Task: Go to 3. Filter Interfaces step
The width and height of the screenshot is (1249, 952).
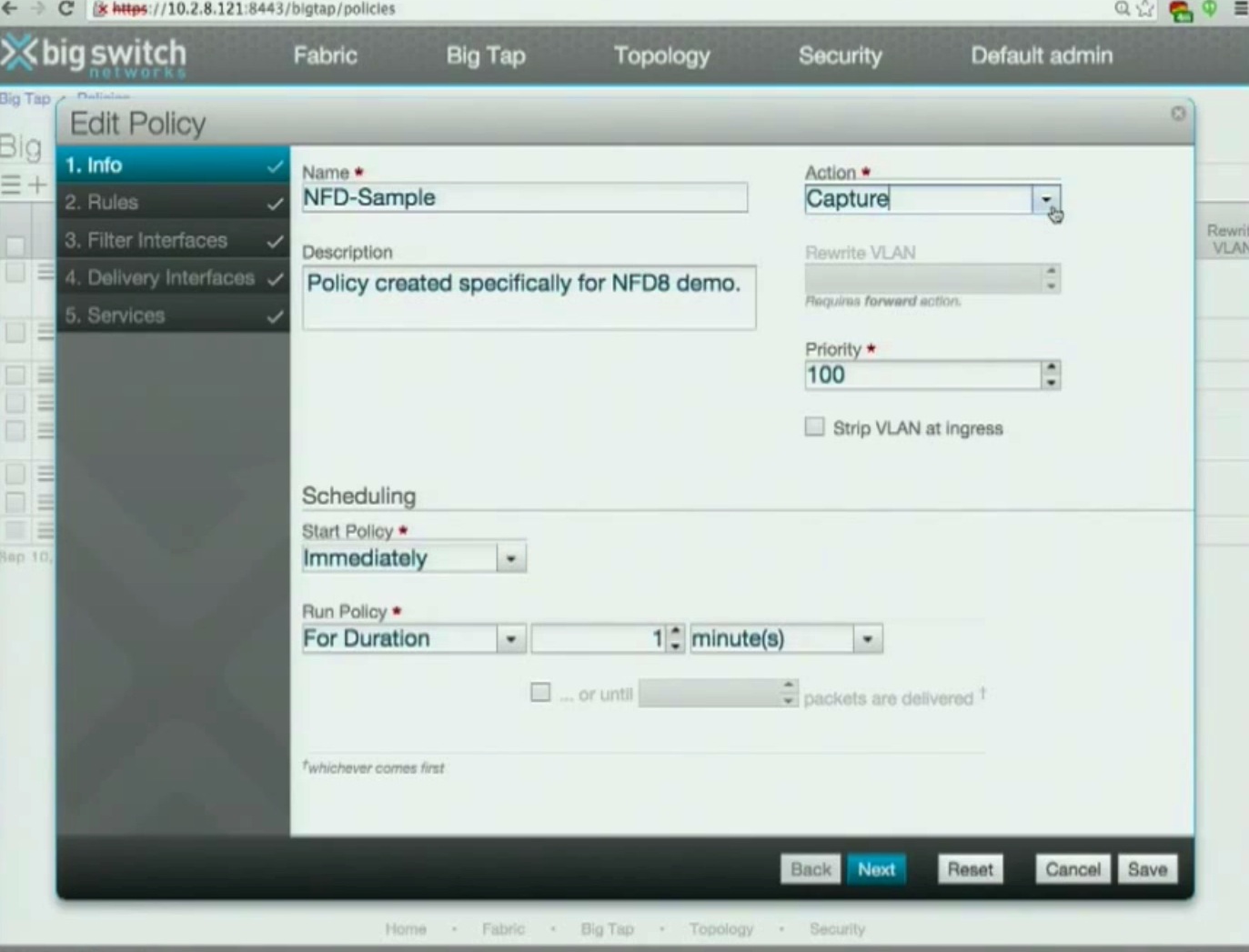Action: (173, 241)
